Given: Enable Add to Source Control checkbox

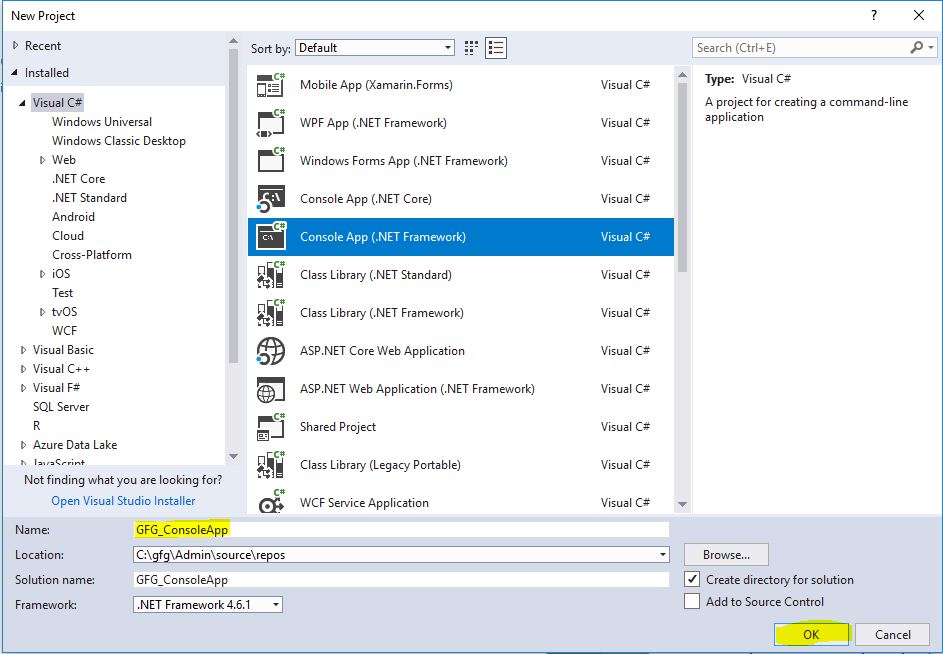Looking at the screenshot, I should pos(692,602).
